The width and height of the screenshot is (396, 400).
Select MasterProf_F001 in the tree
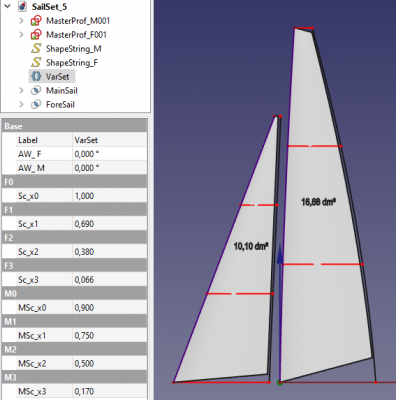(76, 35)
